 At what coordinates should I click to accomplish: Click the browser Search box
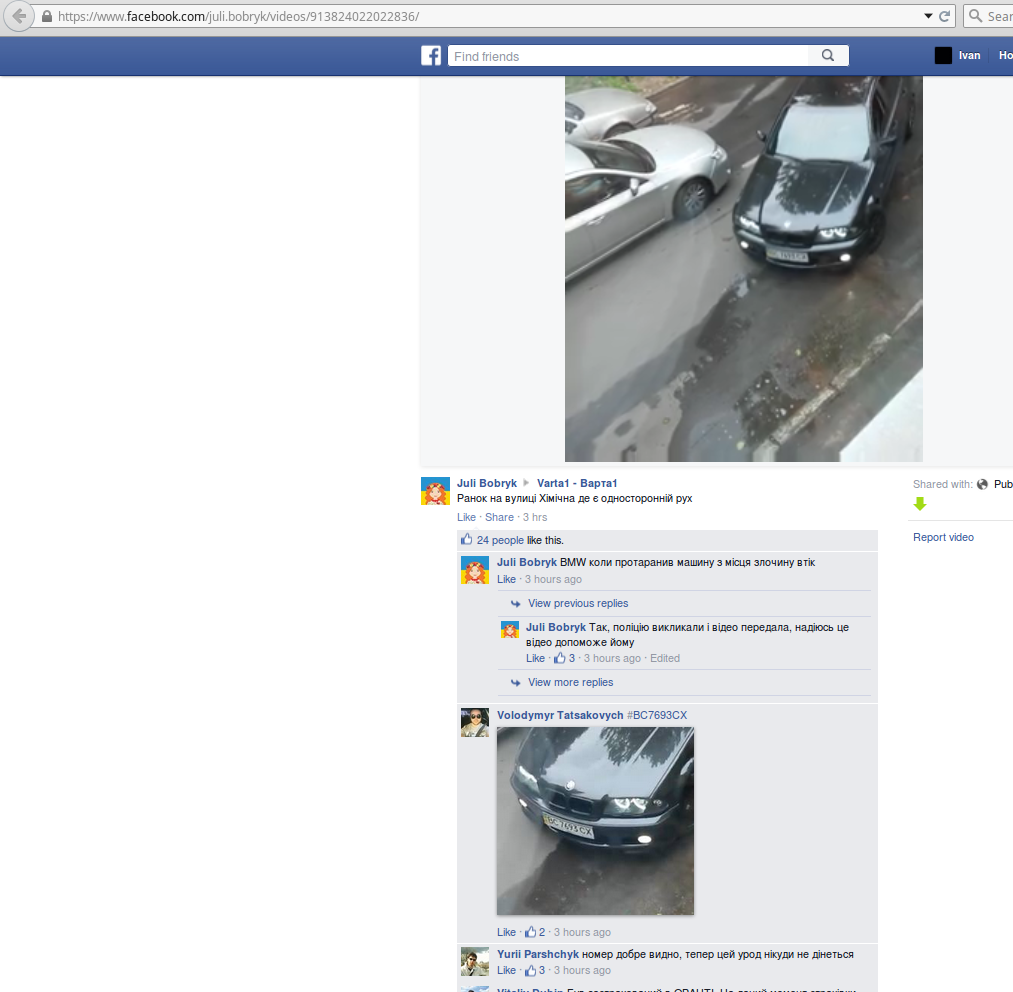988,16
